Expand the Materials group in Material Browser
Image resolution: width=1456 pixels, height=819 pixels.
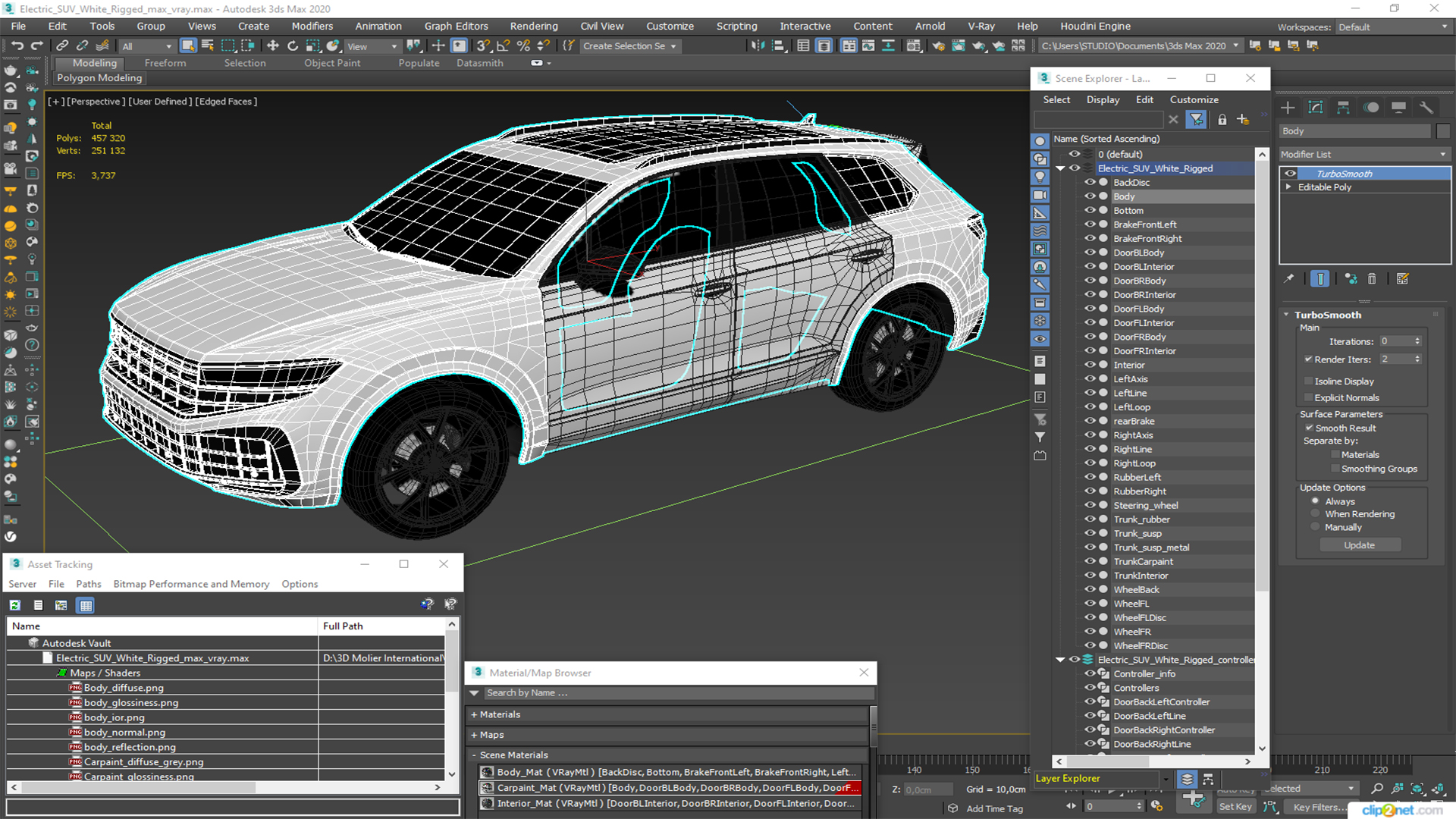pos(474,715)
